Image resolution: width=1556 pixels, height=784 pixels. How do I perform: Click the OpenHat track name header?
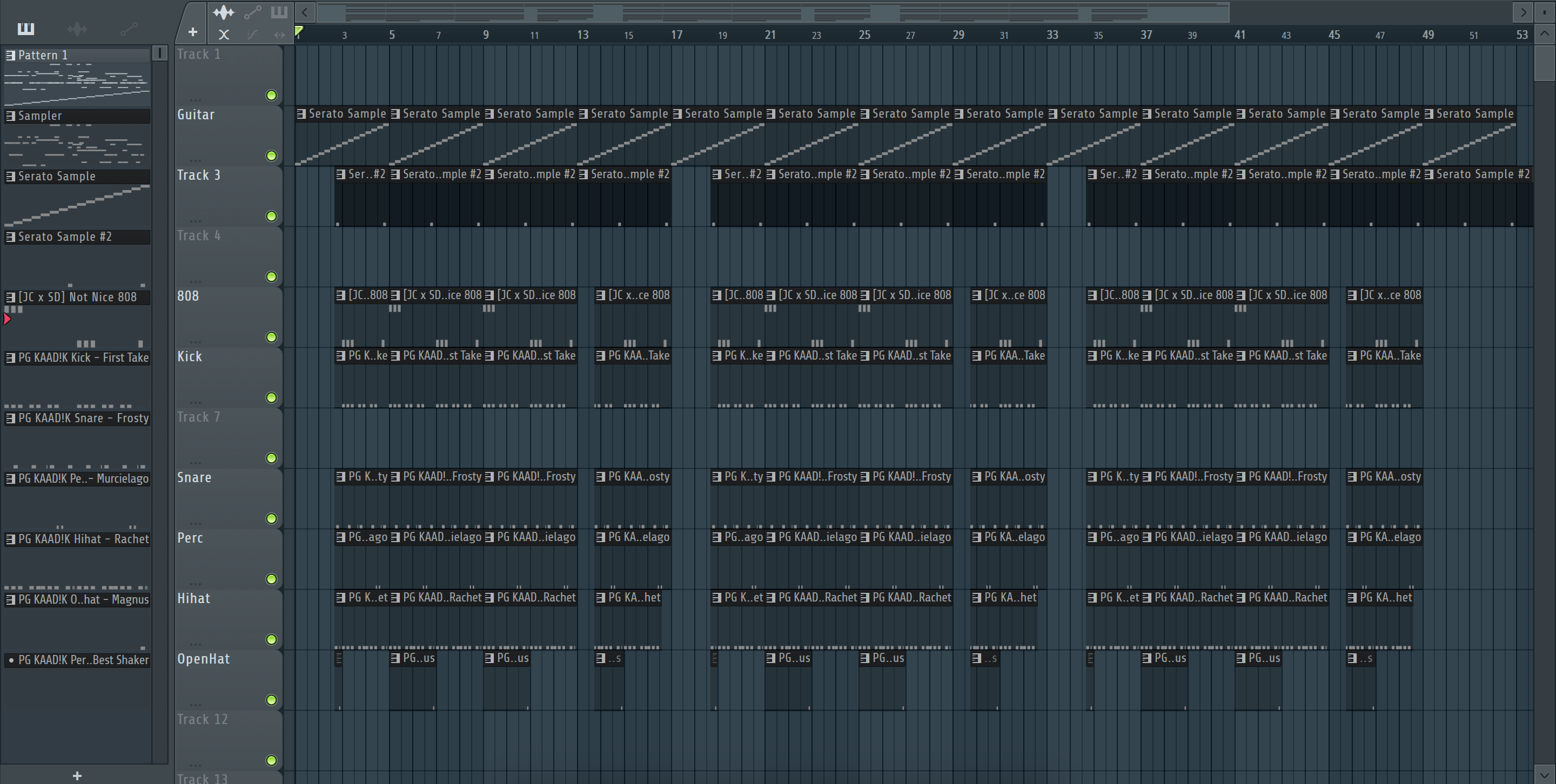coord(203,659)
